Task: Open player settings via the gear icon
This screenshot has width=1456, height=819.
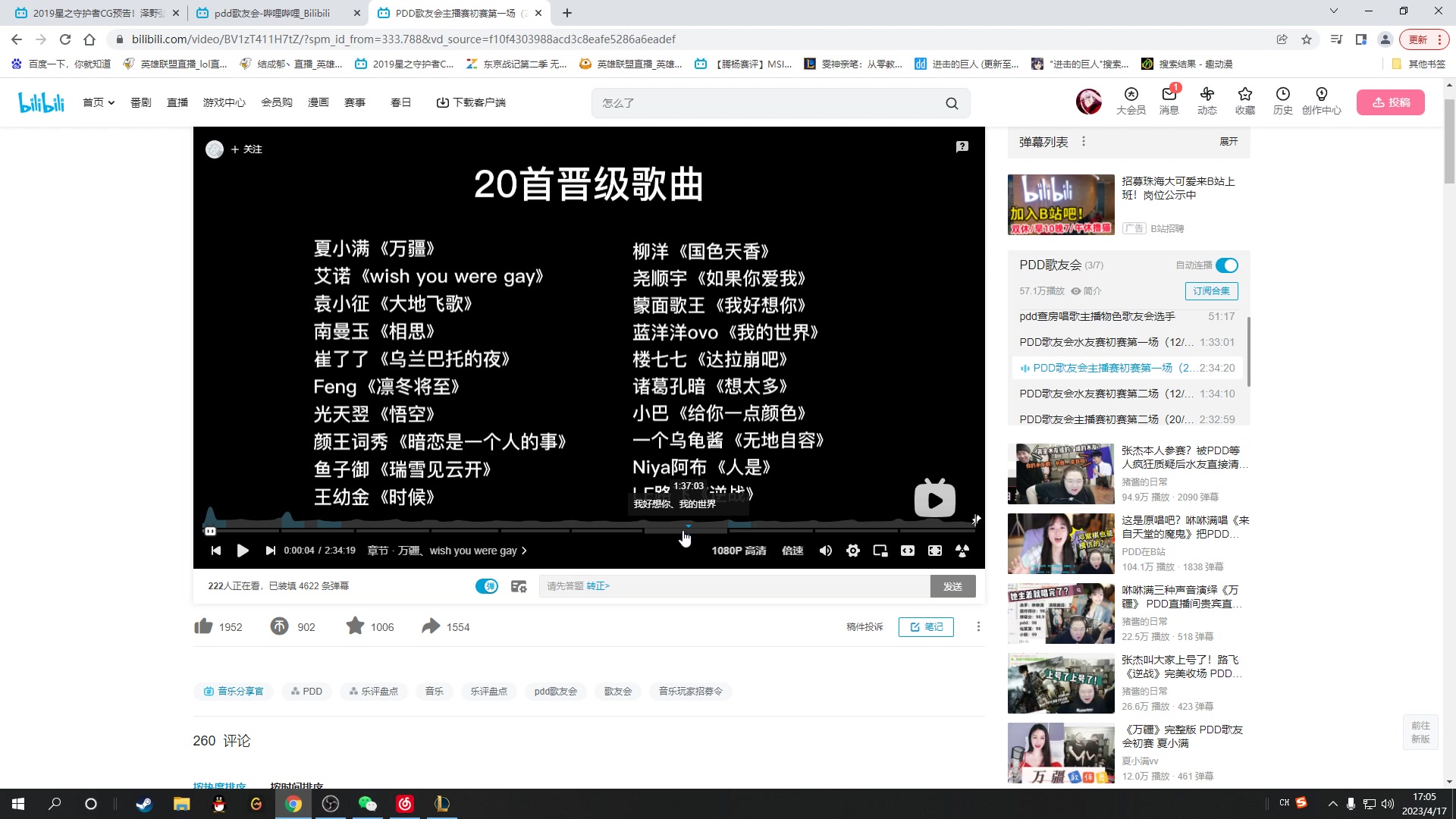Action: coord(853,551)
